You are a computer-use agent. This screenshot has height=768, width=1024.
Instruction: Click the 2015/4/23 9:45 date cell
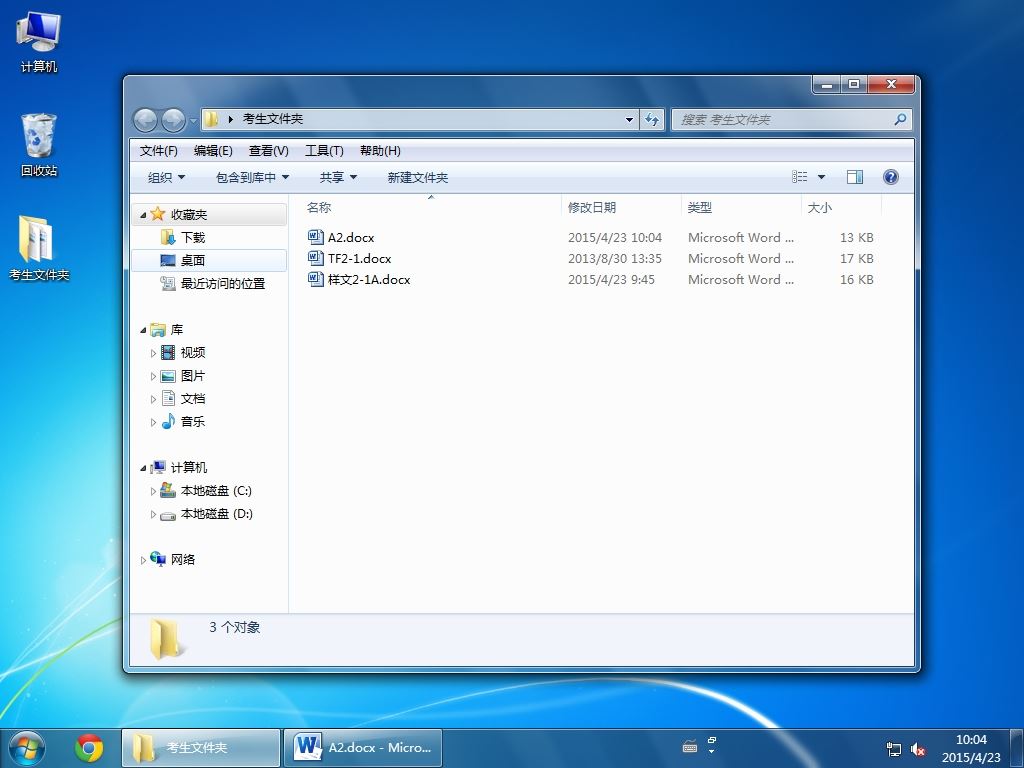tap(611, 279)
